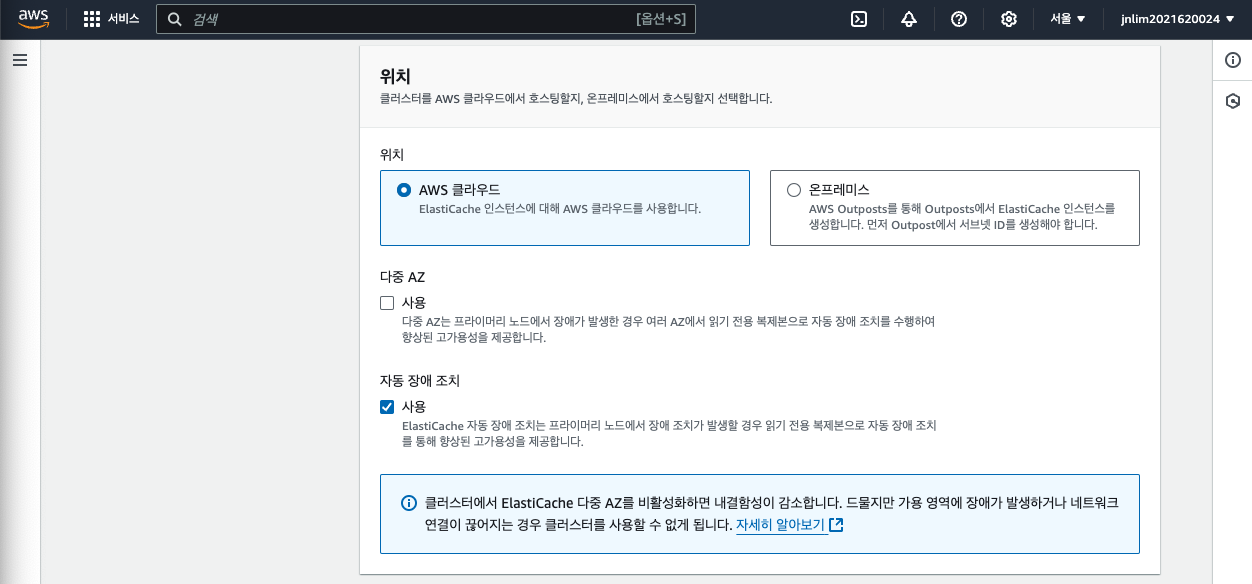Click the info circle in the alert box
The image size is (1252, 584).
[x=408, y=503]
